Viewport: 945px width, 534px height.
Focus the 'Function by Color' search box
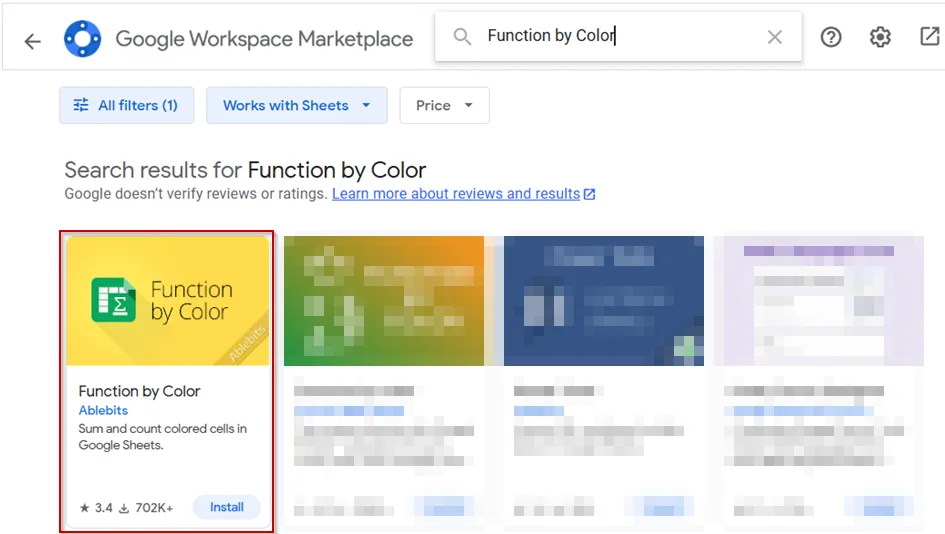pyautogui.click(x=618, y=37)
